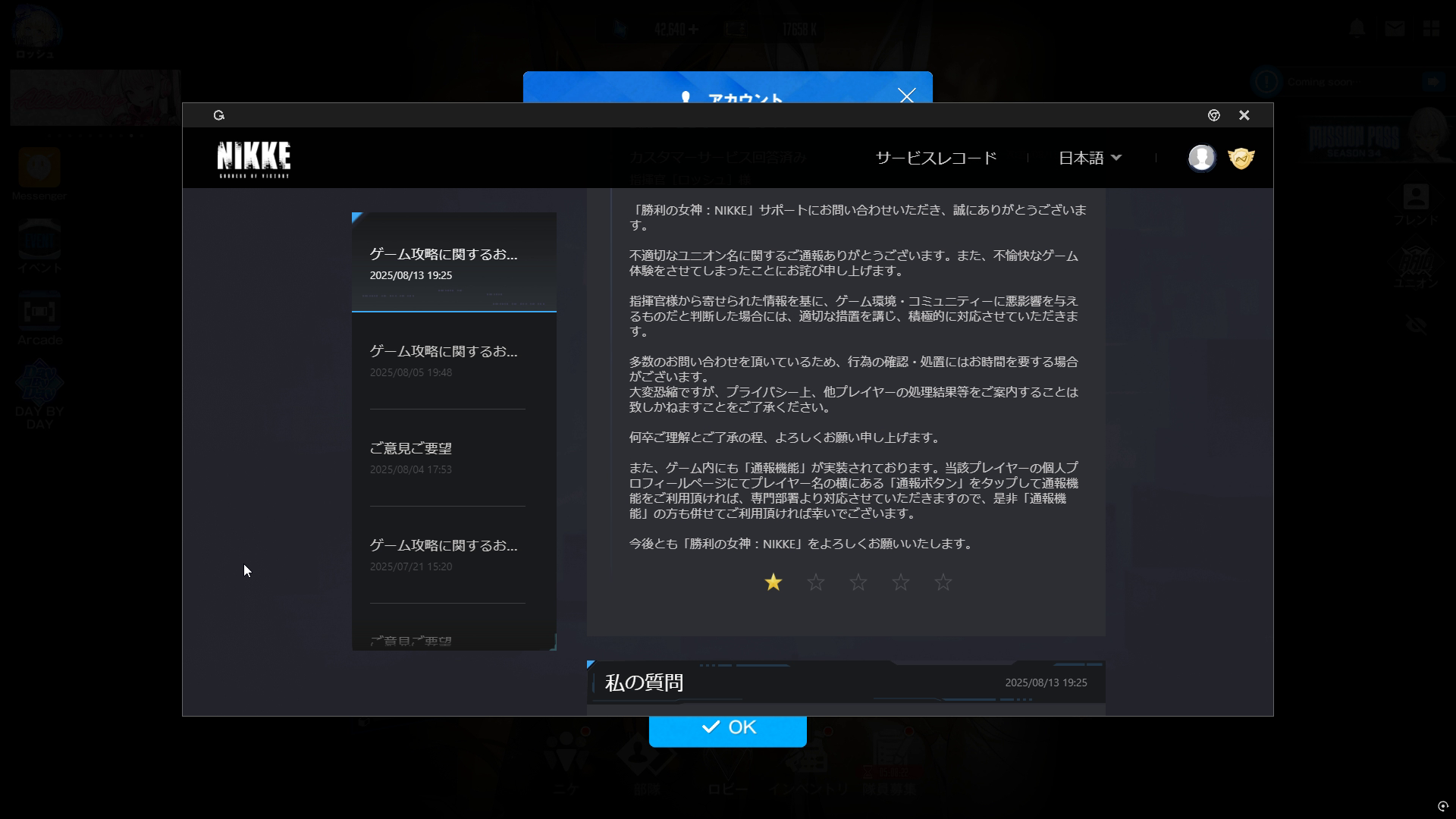The image size is (1456, 819).
Task: Open Messenger in the game window
Action: 39,173
